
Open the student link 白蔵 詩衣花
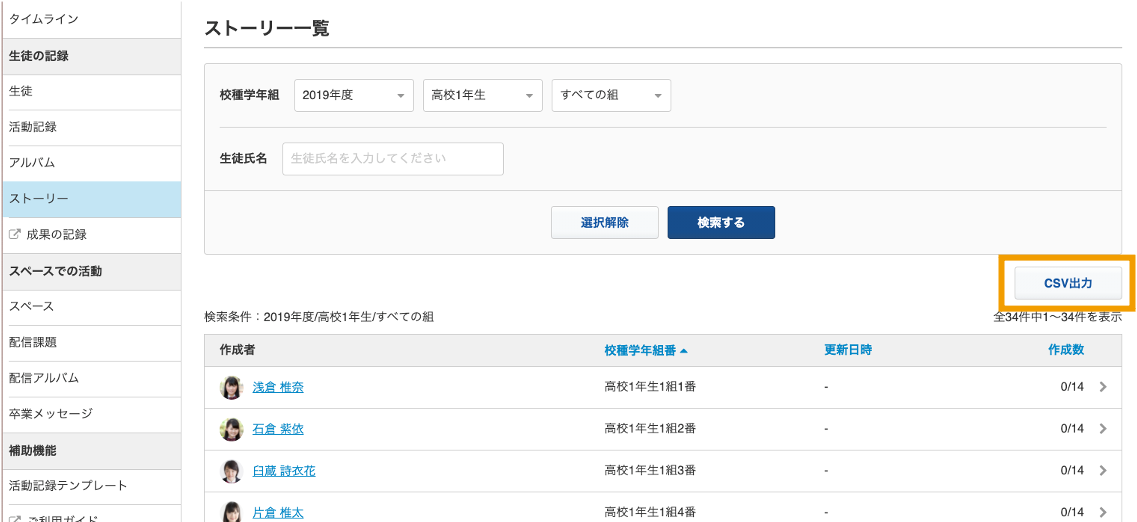(x=284, y=471)
